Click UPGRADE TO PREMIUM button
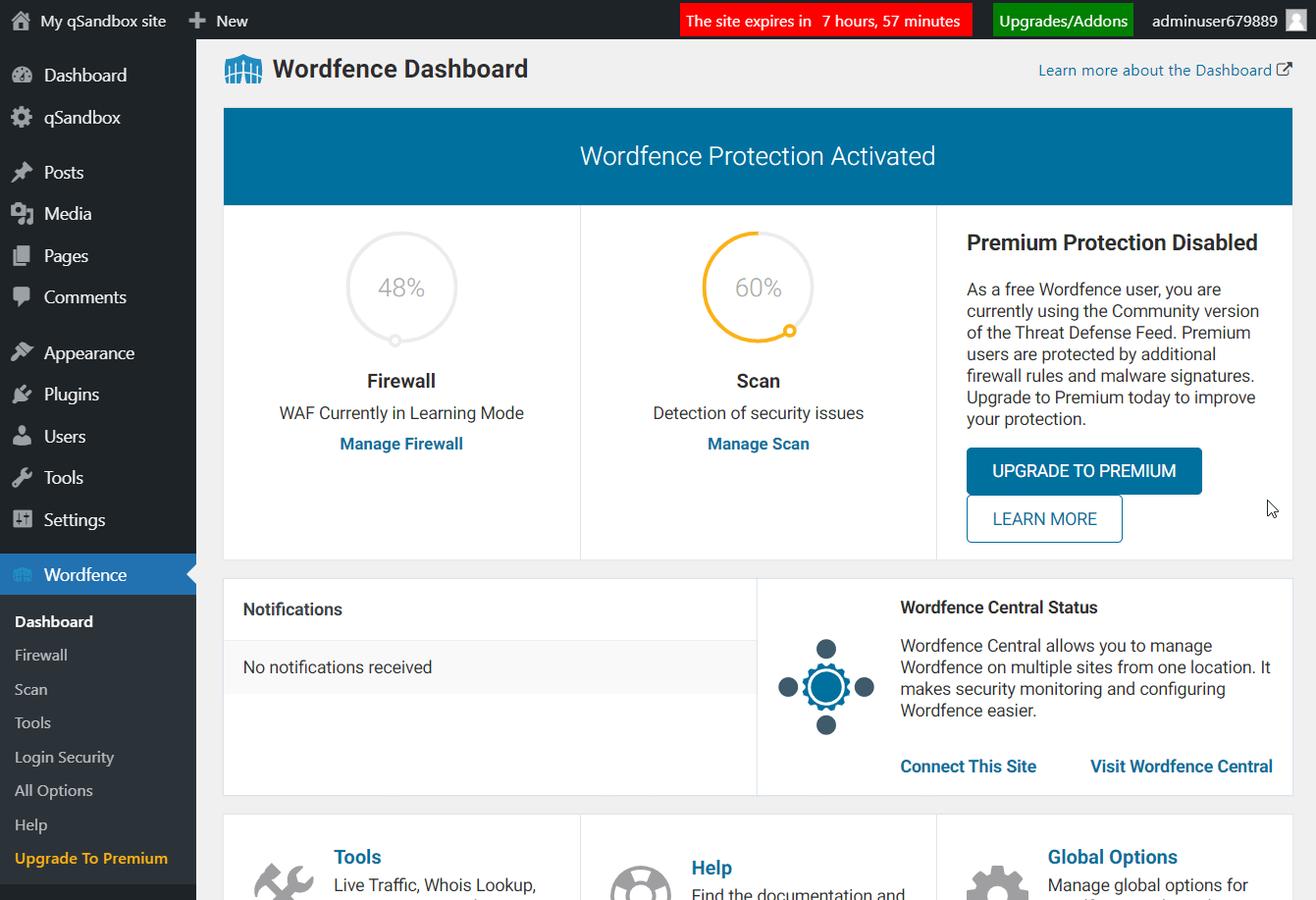The image size is (1316, 900). (1084, 471)
